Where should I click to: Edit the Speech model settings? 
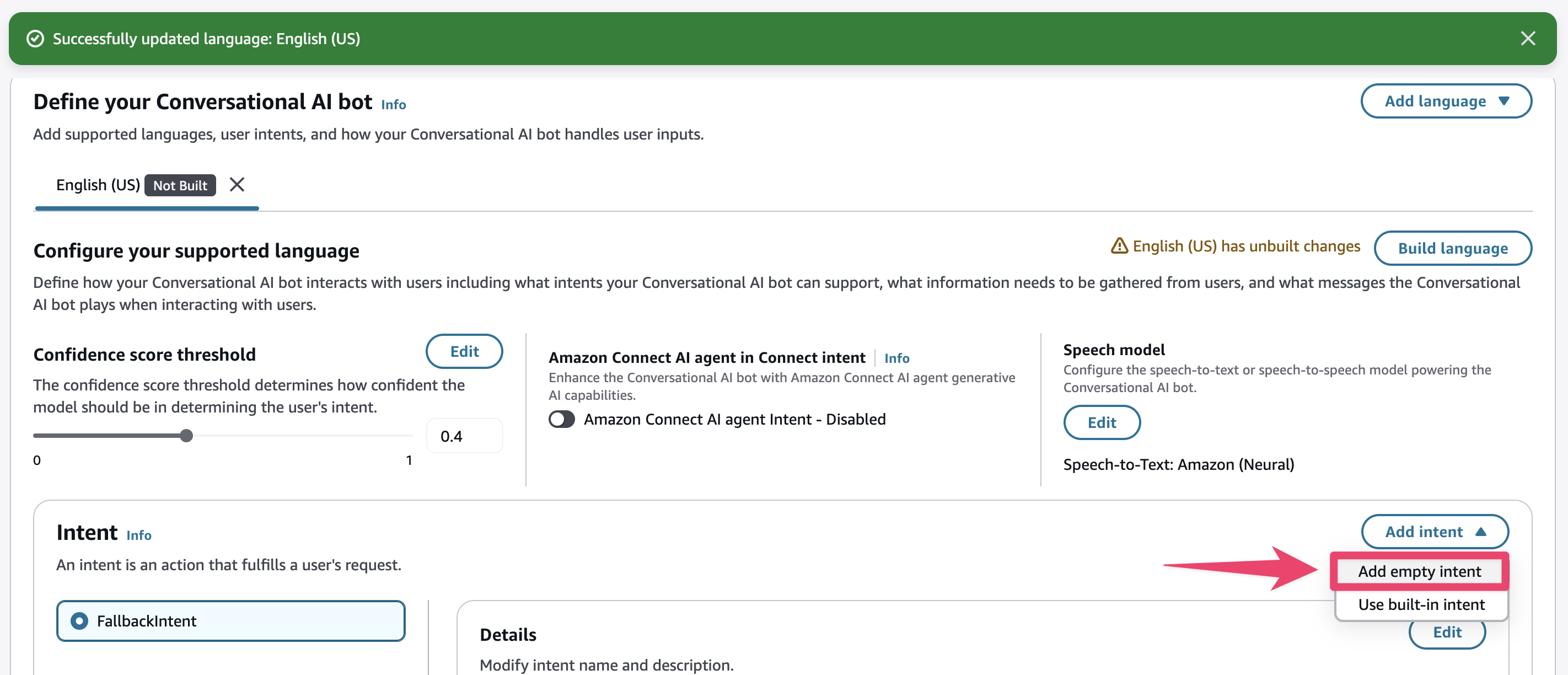(1101, 422)
